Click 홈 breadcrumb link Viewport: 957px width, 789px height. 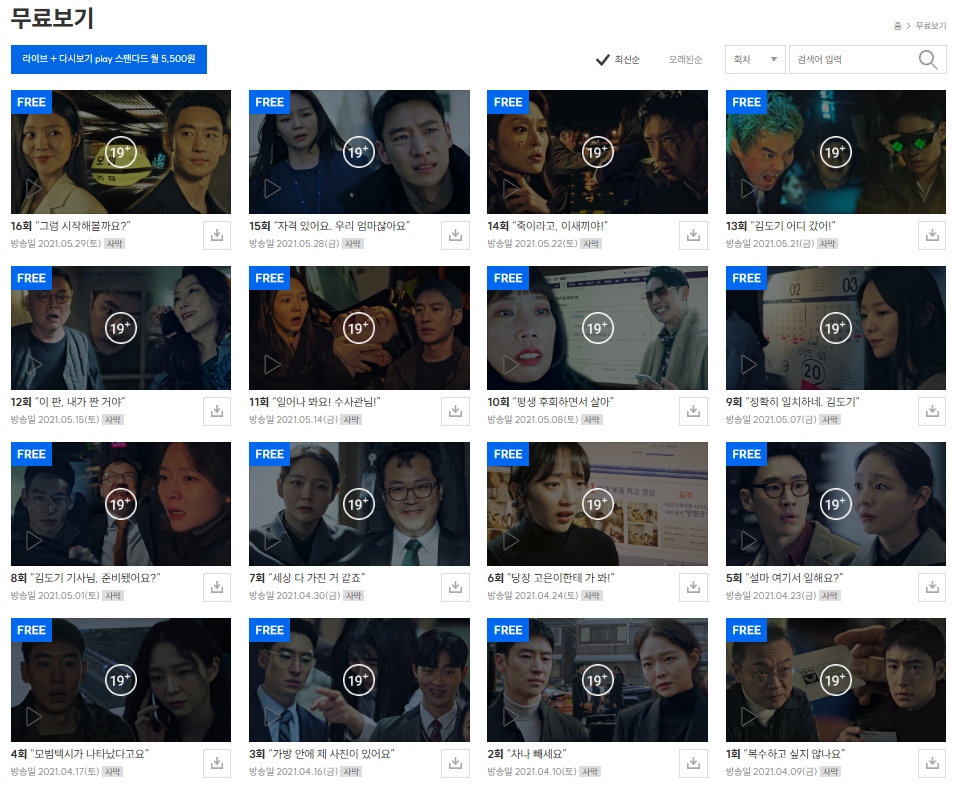click(898, 26)
